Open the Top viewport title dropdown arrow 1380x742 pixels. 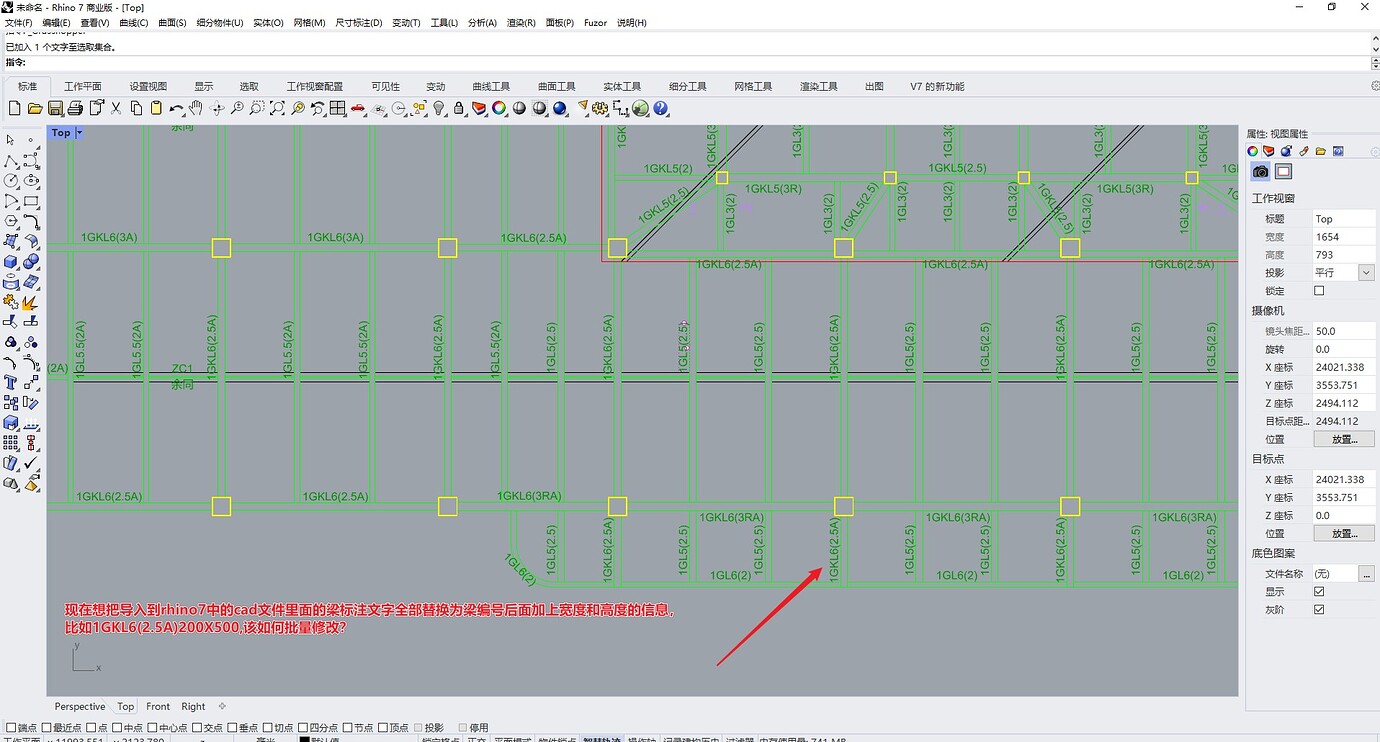pos(79,133)
